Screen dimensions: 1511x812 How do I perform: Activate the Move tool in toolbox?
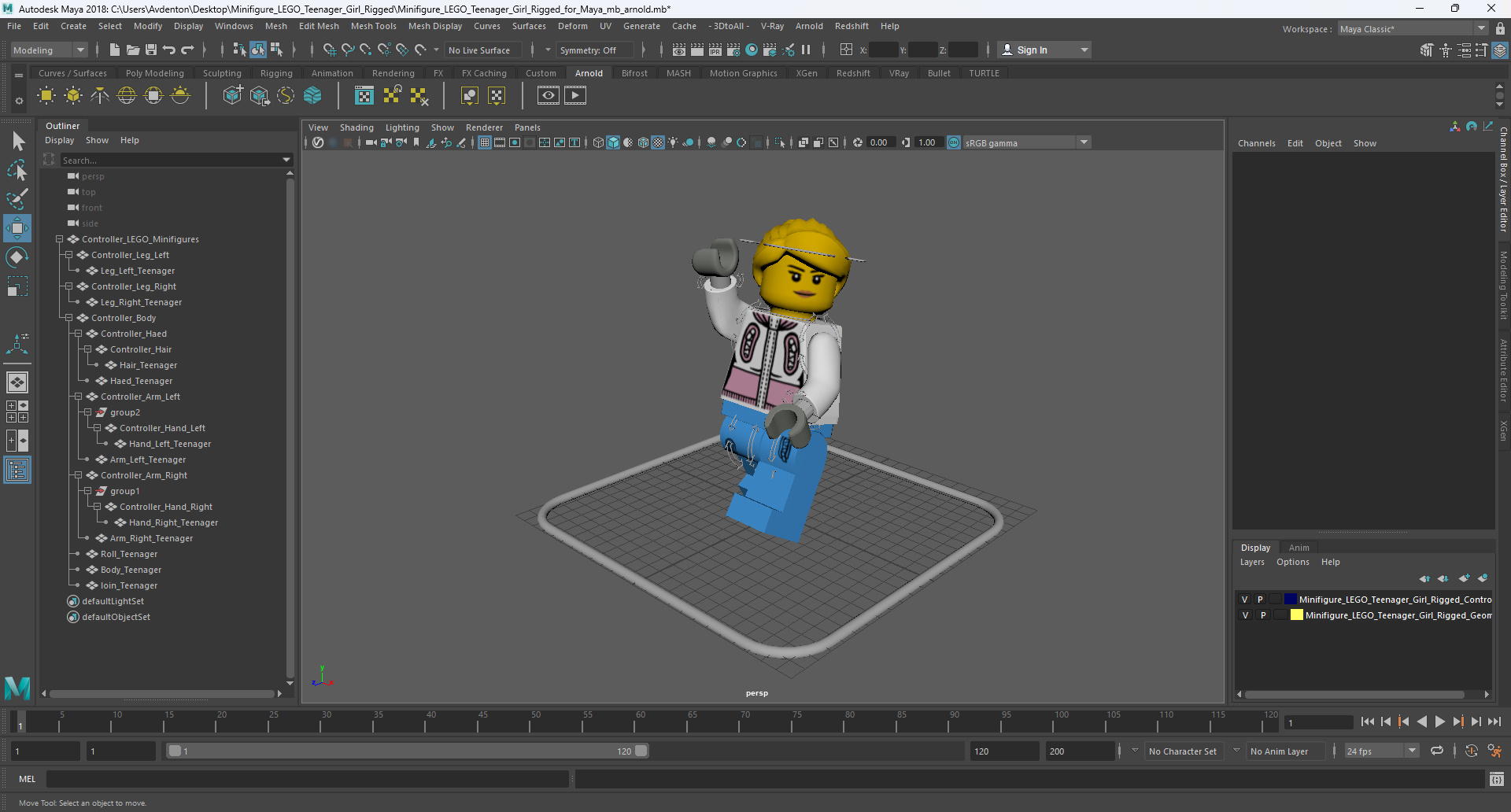tap(17, 228)
